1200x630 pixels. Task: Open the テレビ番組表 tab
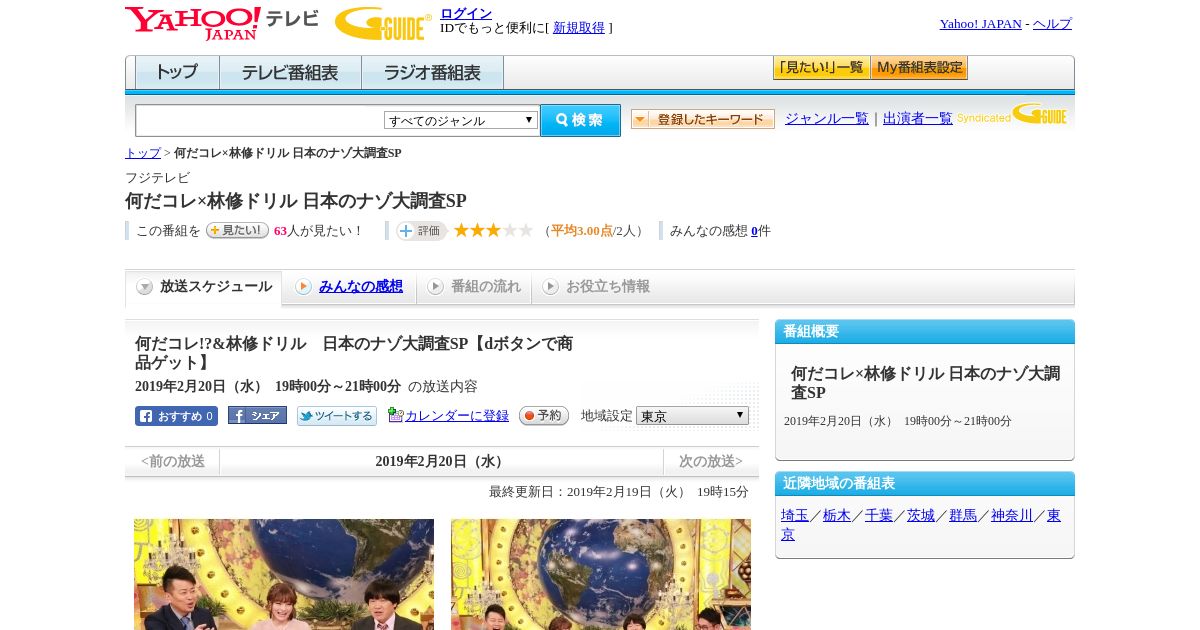coord(290,73)
